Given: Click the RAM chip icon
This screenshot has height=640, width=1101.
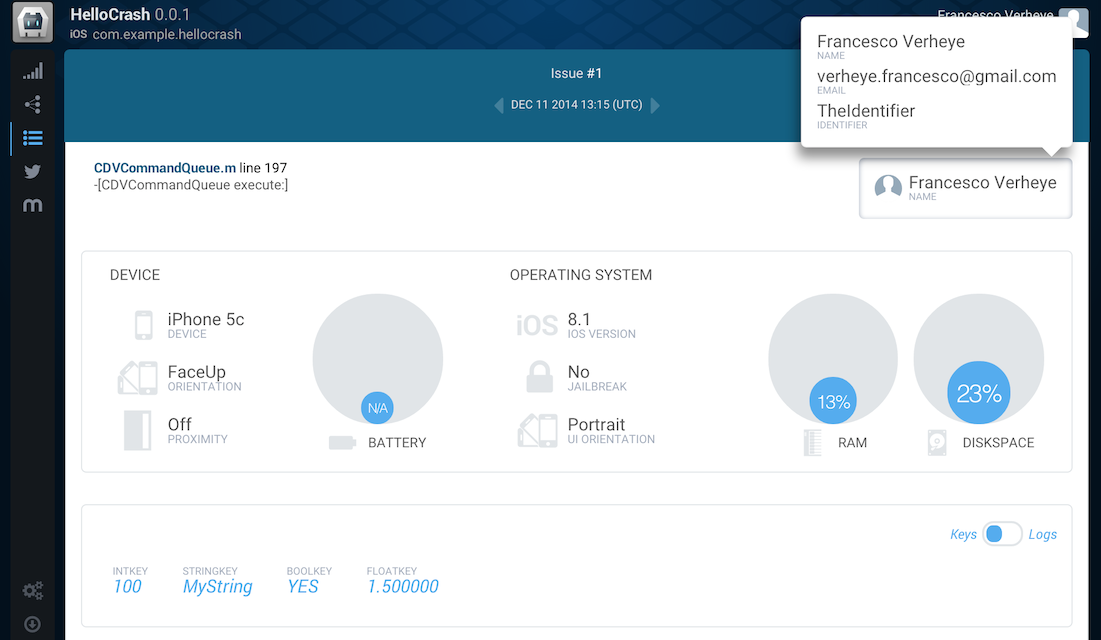Looking at the screenshot, I should pos(812,443).
